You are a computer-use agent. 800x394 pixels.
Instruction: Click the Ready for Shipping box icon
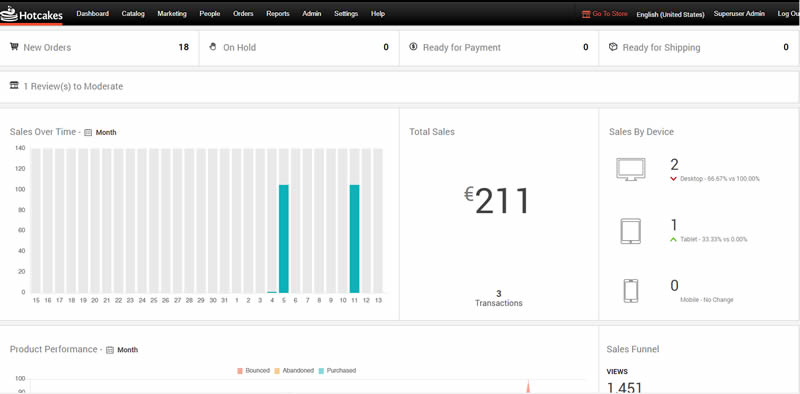[613, 47]
